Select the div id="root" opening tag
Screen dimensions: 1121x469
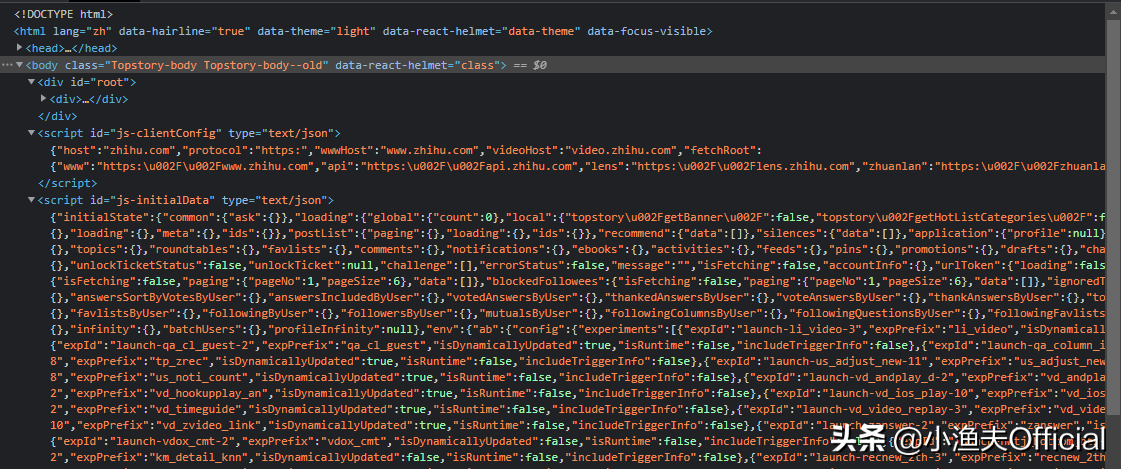coord(87,82)
